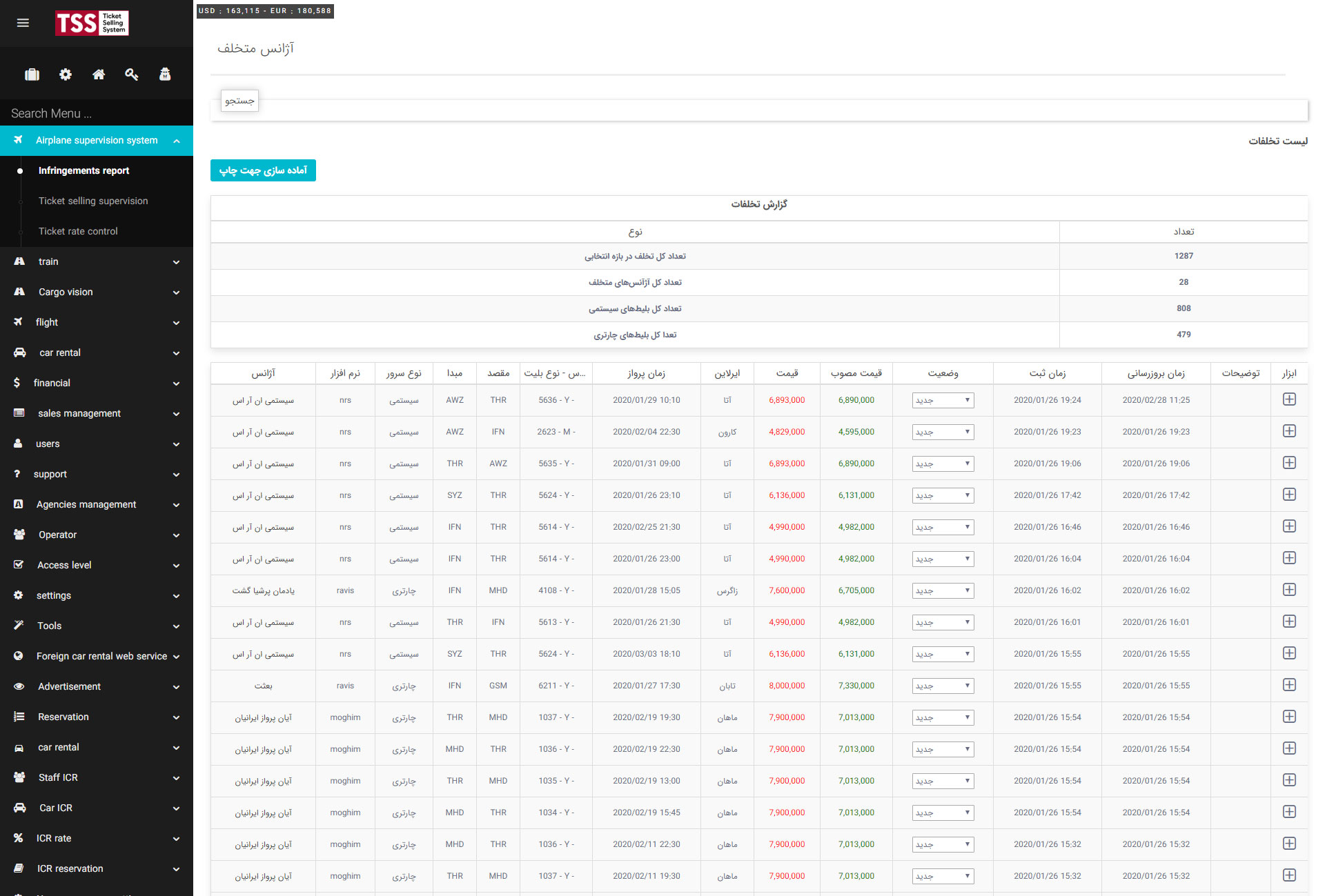1325x896 pixels.
Task: Click the spy user icon in sidebar
Action: click(x=165, y=74)
